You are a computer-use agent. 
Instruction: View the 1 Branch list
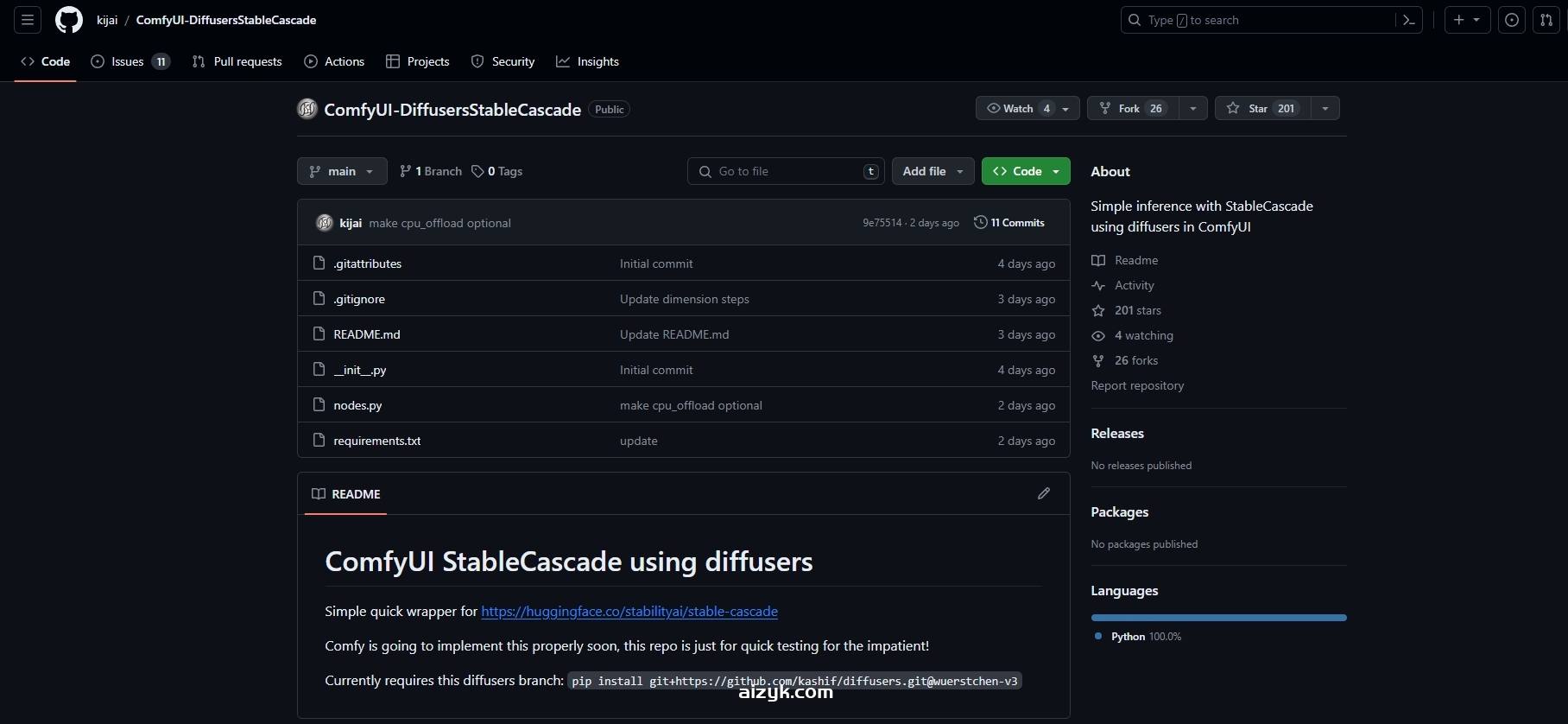pyautogui.click(x=431, y=171)
